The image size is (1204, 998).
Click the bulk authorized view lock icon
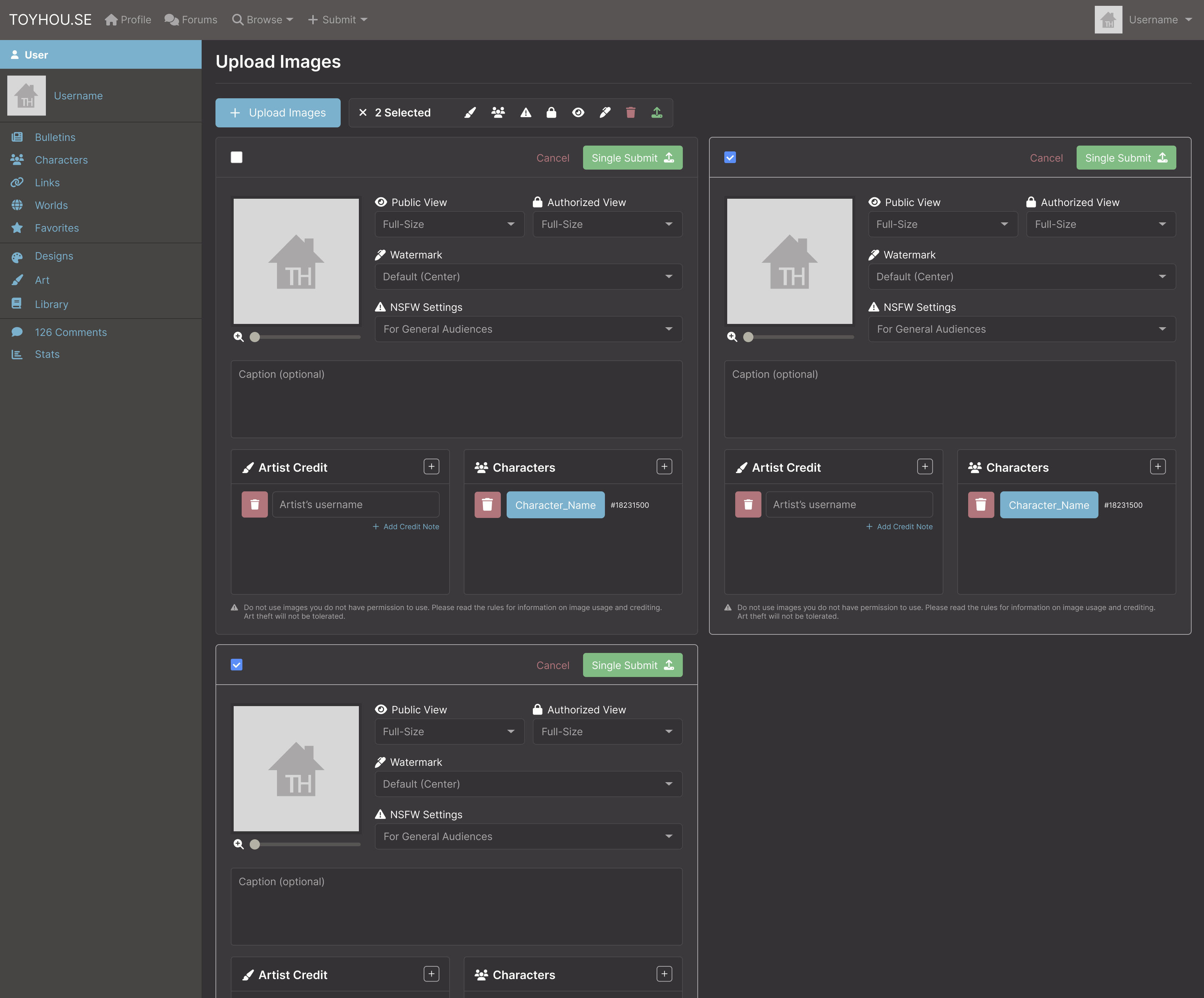pos(551,113)
